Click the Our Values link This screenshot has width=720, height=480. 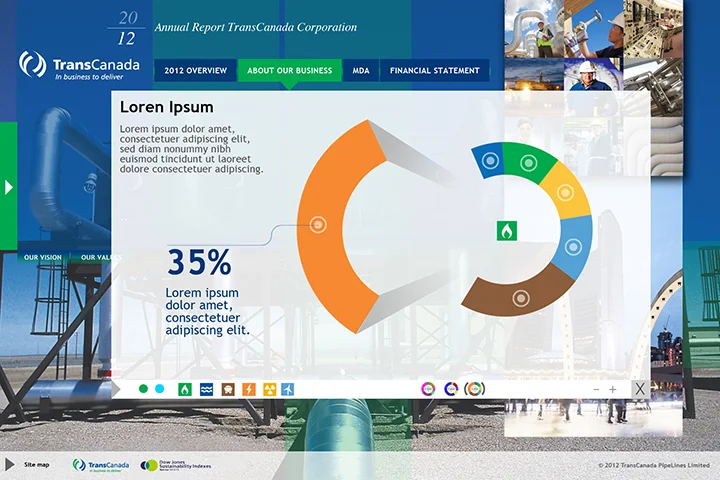pyautogui.click(x=99, y=257)
